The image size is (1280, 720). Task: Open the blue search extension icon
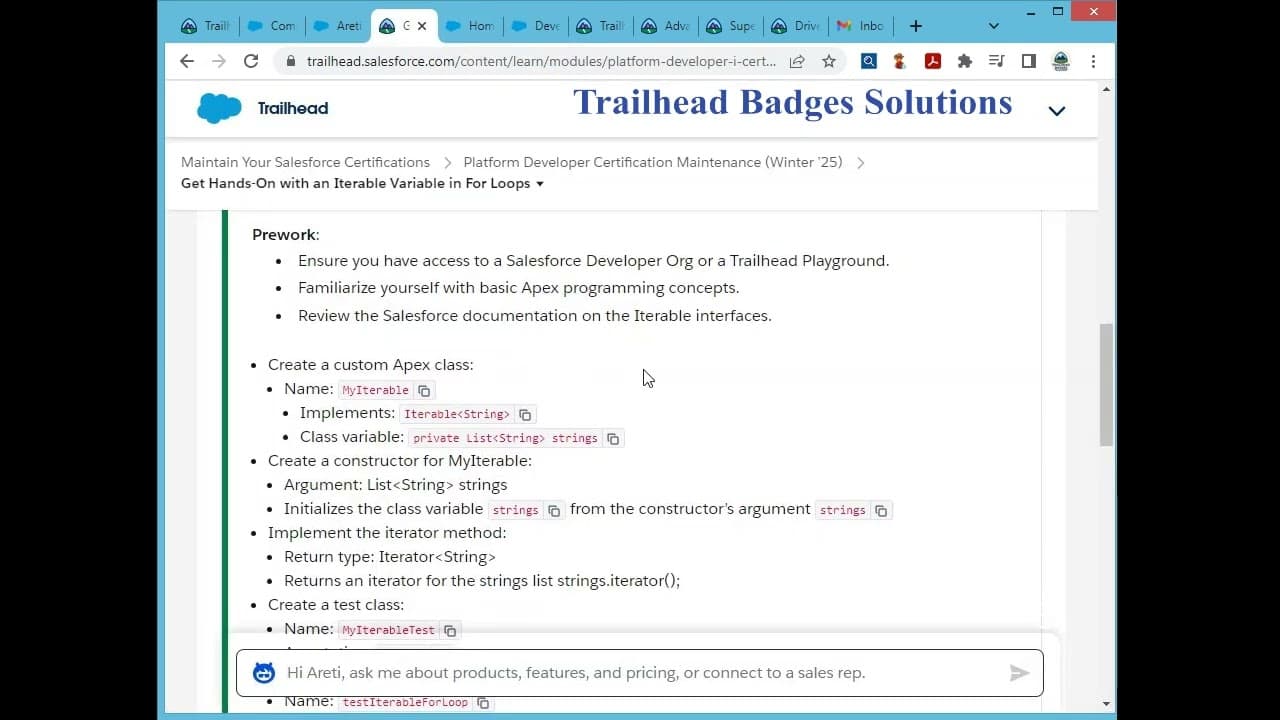tap(869, 61)
